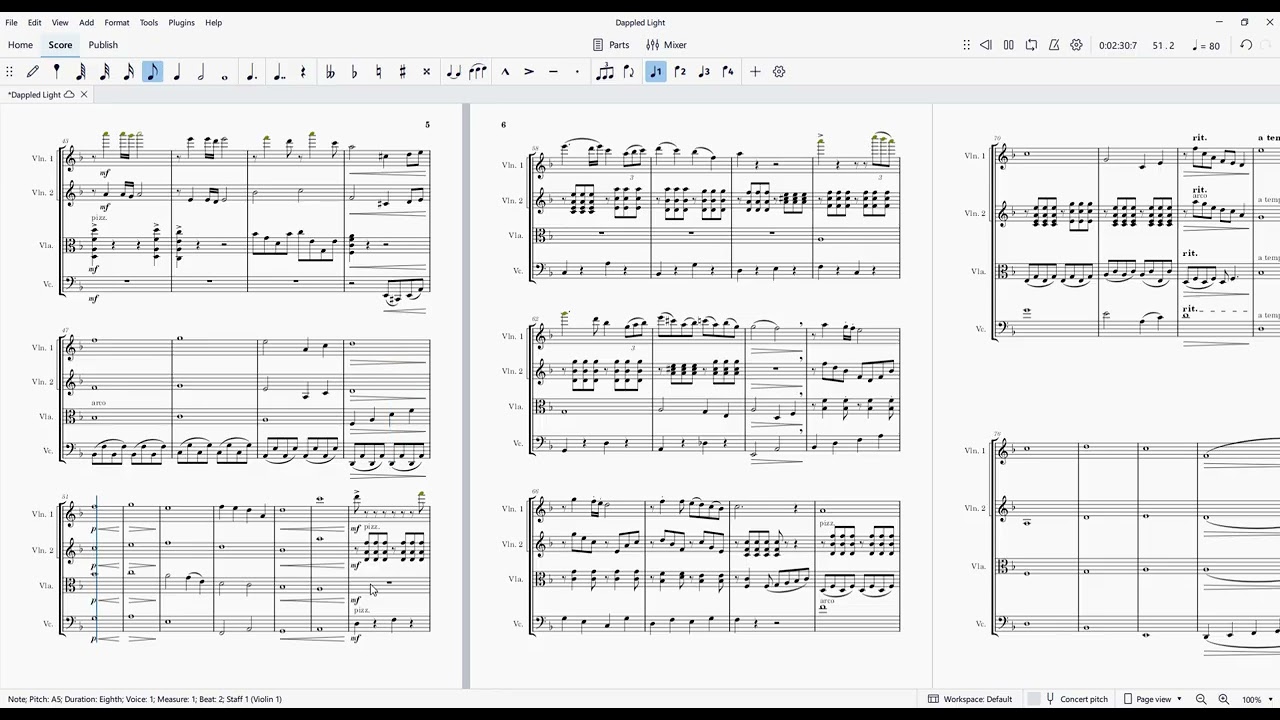Add marcato articulation
Viewport: 1280px width, 720px height.
click(x=505, y=72)
